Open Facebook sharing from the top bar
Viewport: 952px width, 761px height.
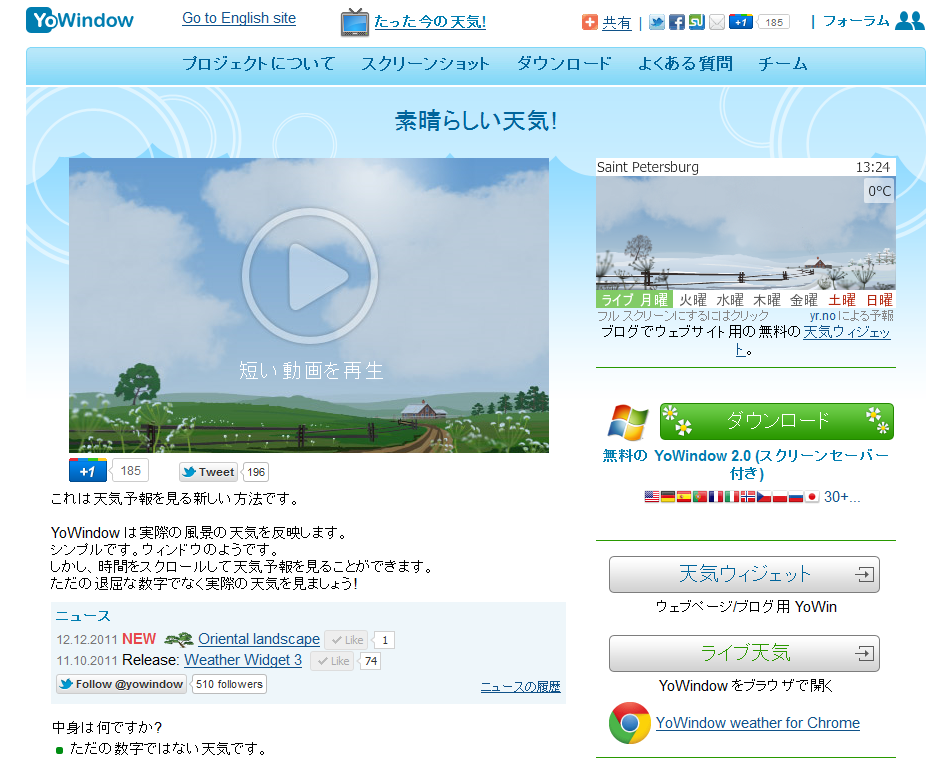tap(679, 21)
